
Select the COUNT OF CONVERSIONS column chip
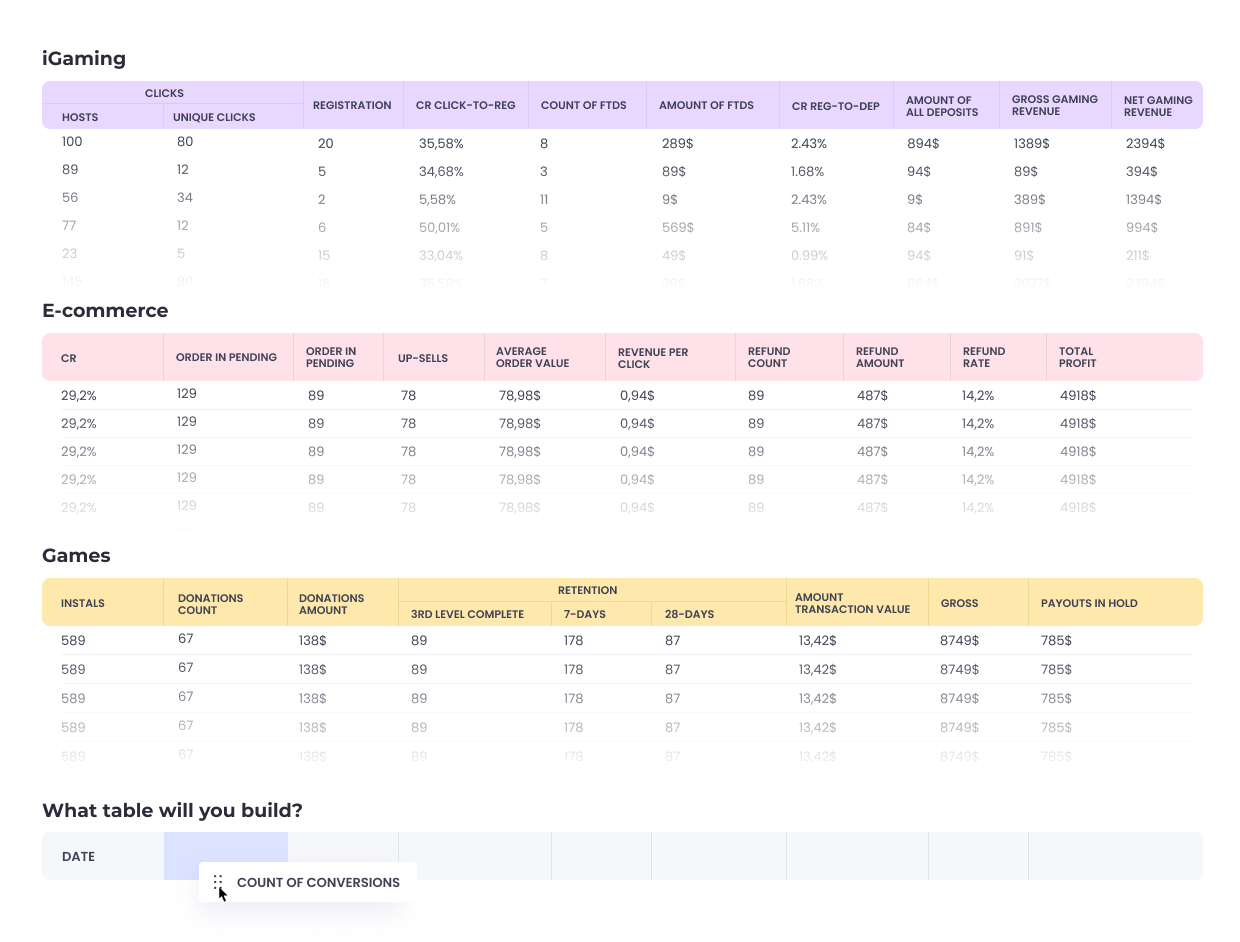[x=317, y=883]
